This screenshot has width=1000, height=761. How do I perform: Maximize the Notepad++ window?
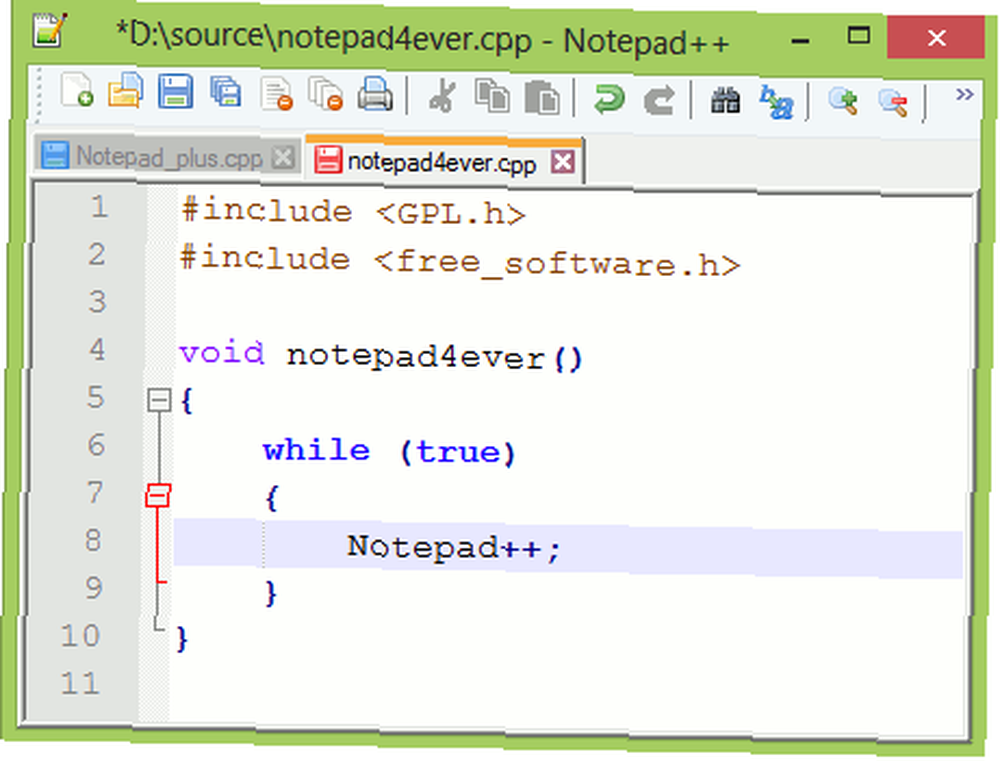click(x=858, y=36)
